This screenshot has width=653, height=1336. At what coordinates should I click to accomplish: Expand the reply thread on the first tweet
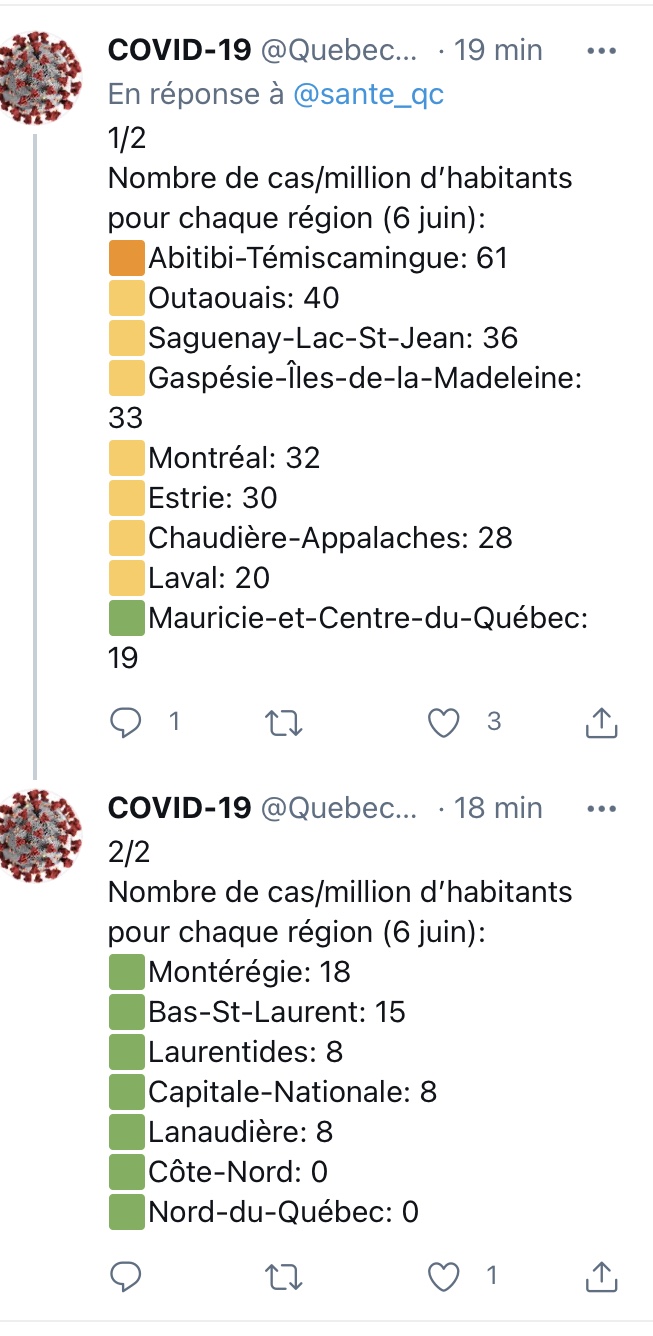click(173, 722)
